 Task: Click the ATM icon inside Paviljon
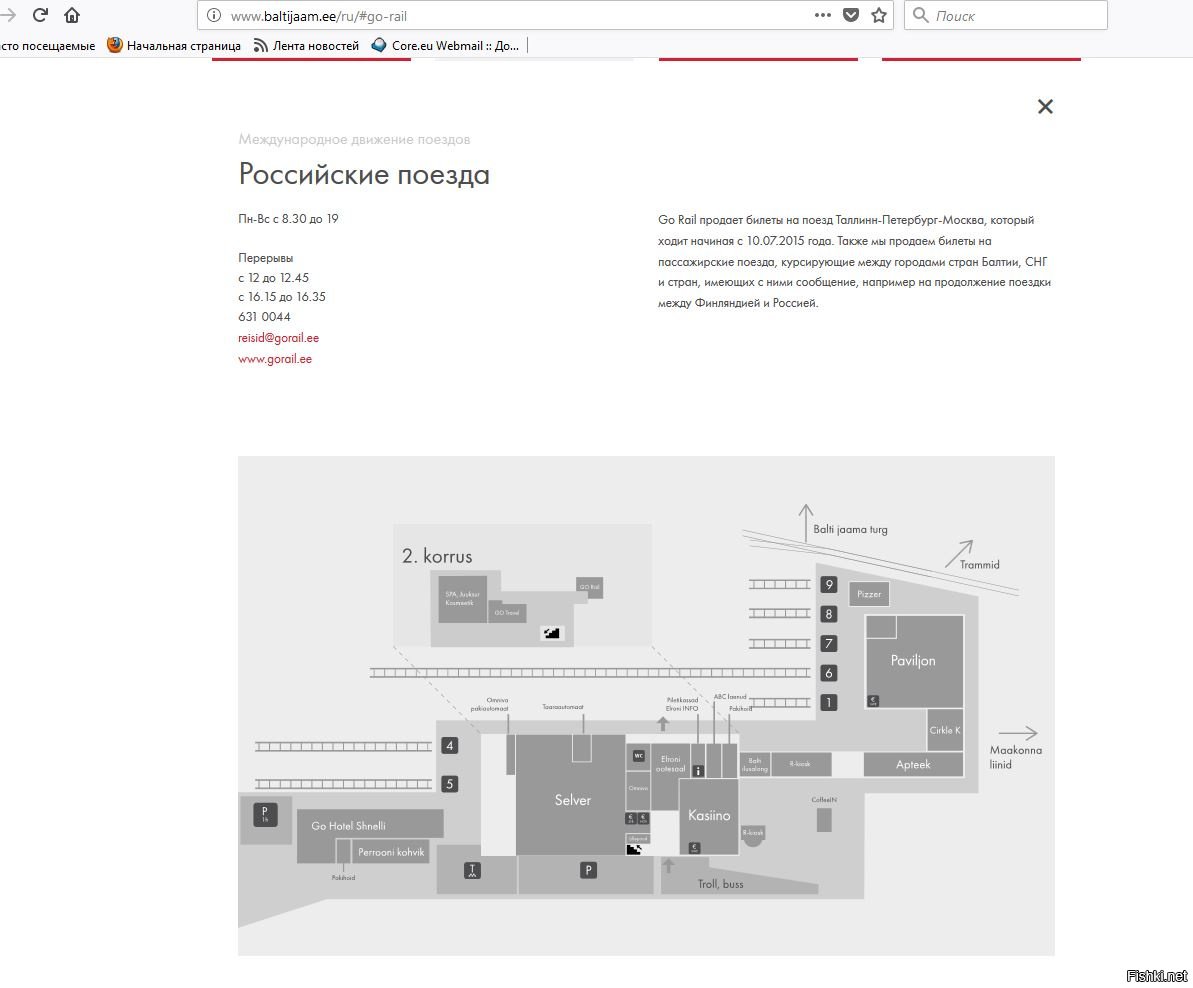[x=873, y=700]
